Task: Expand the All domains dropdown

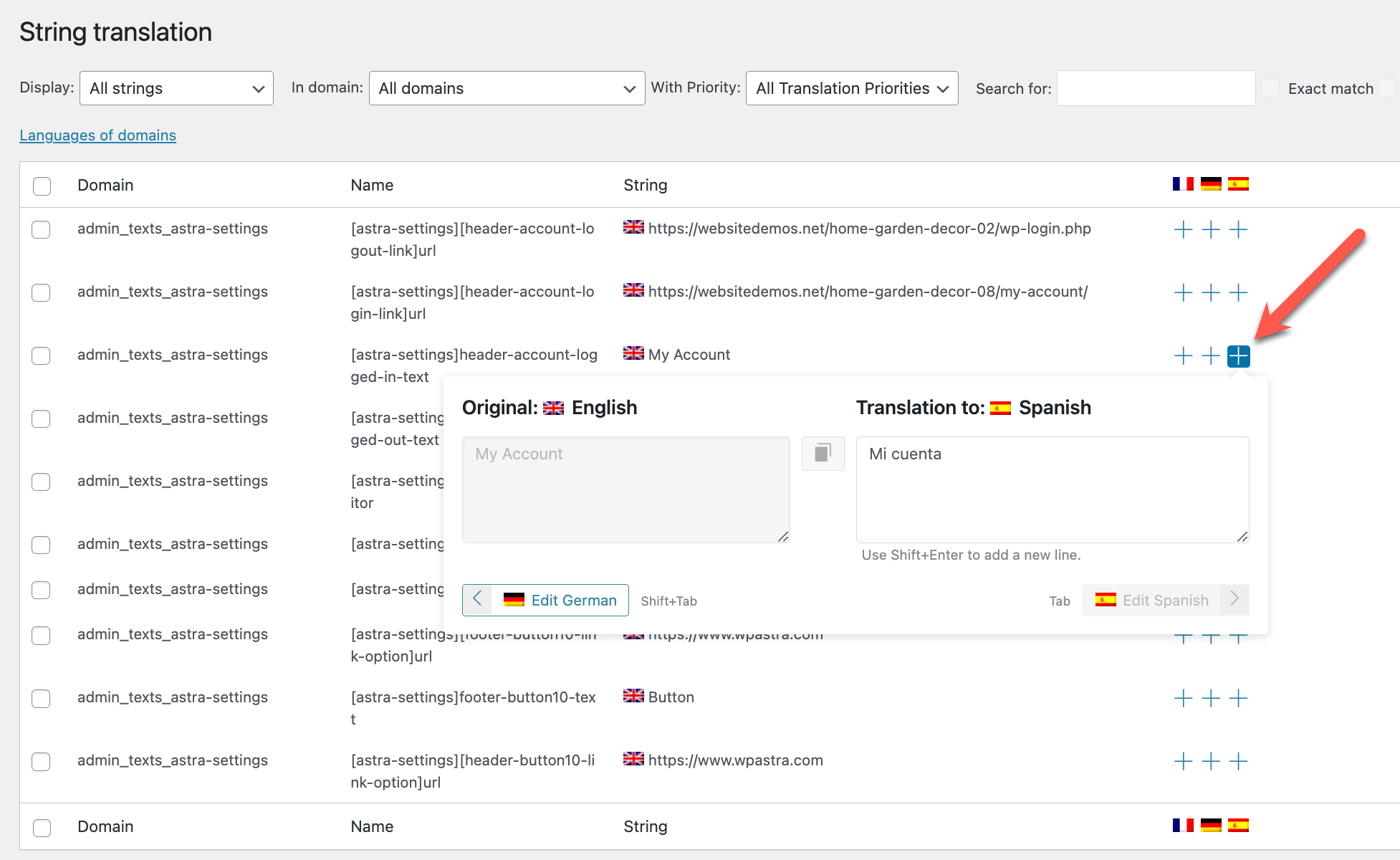Action: click(507, 88)
